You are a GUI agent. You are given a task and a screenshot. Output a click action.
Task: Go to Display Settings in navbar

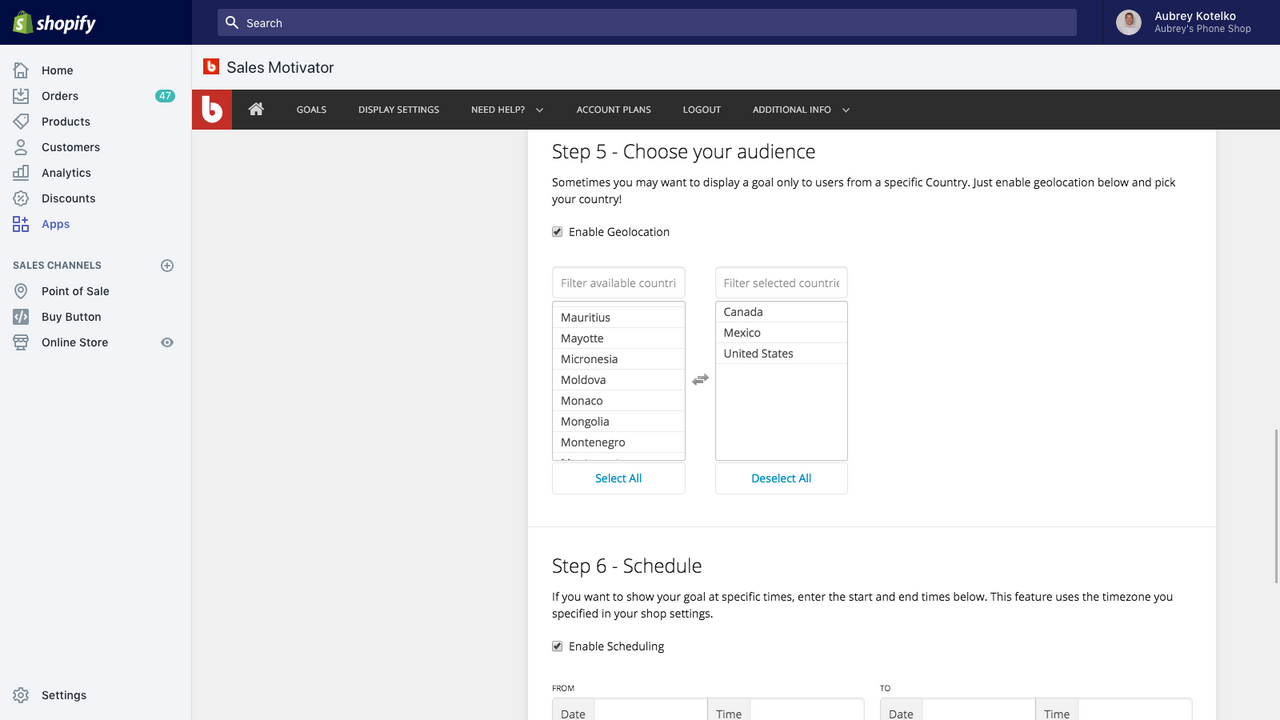(x=398, y=110)
